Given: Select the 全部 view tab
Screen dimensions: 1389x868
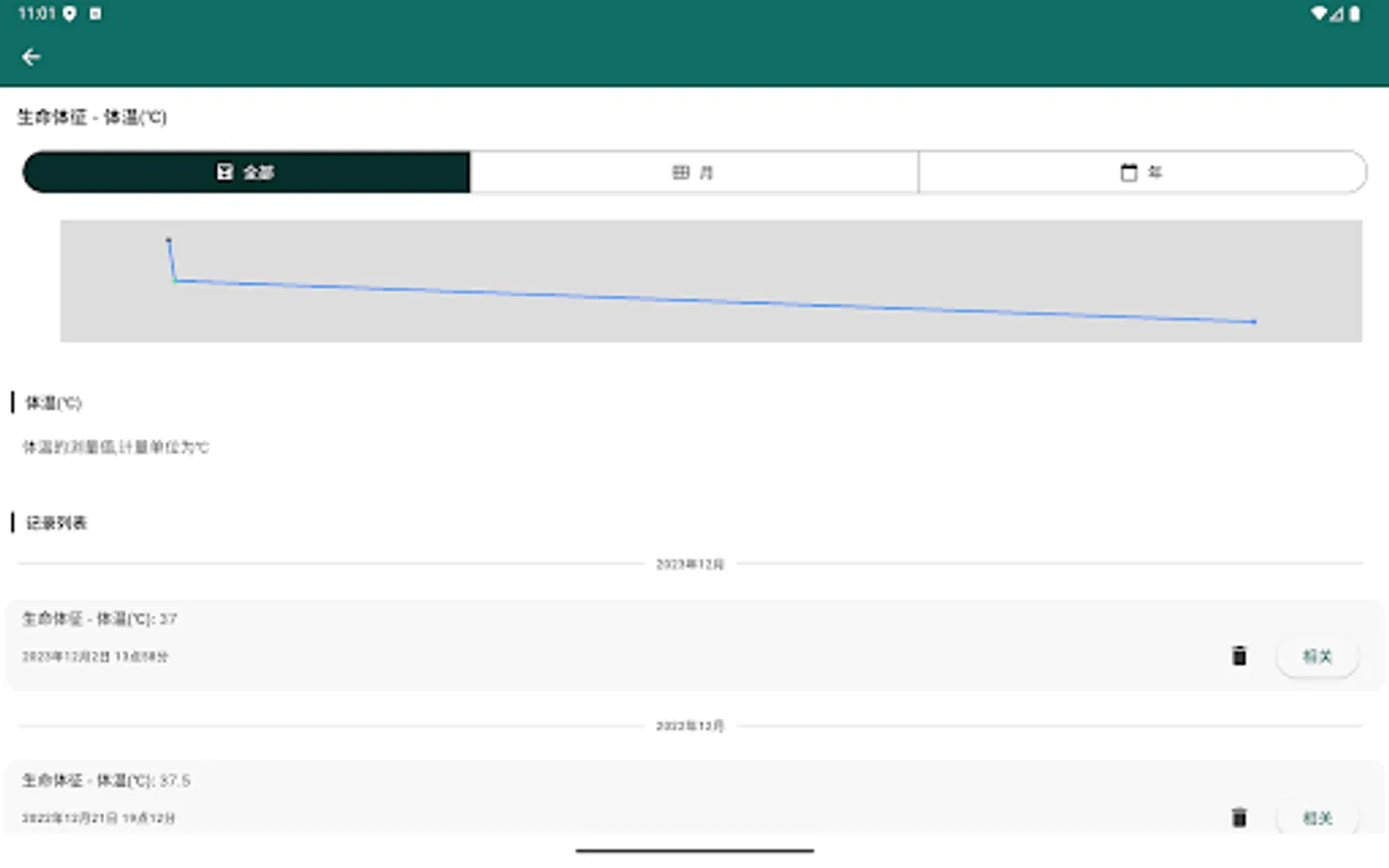Looking at the screenshot, I should (x=246, y=172).
